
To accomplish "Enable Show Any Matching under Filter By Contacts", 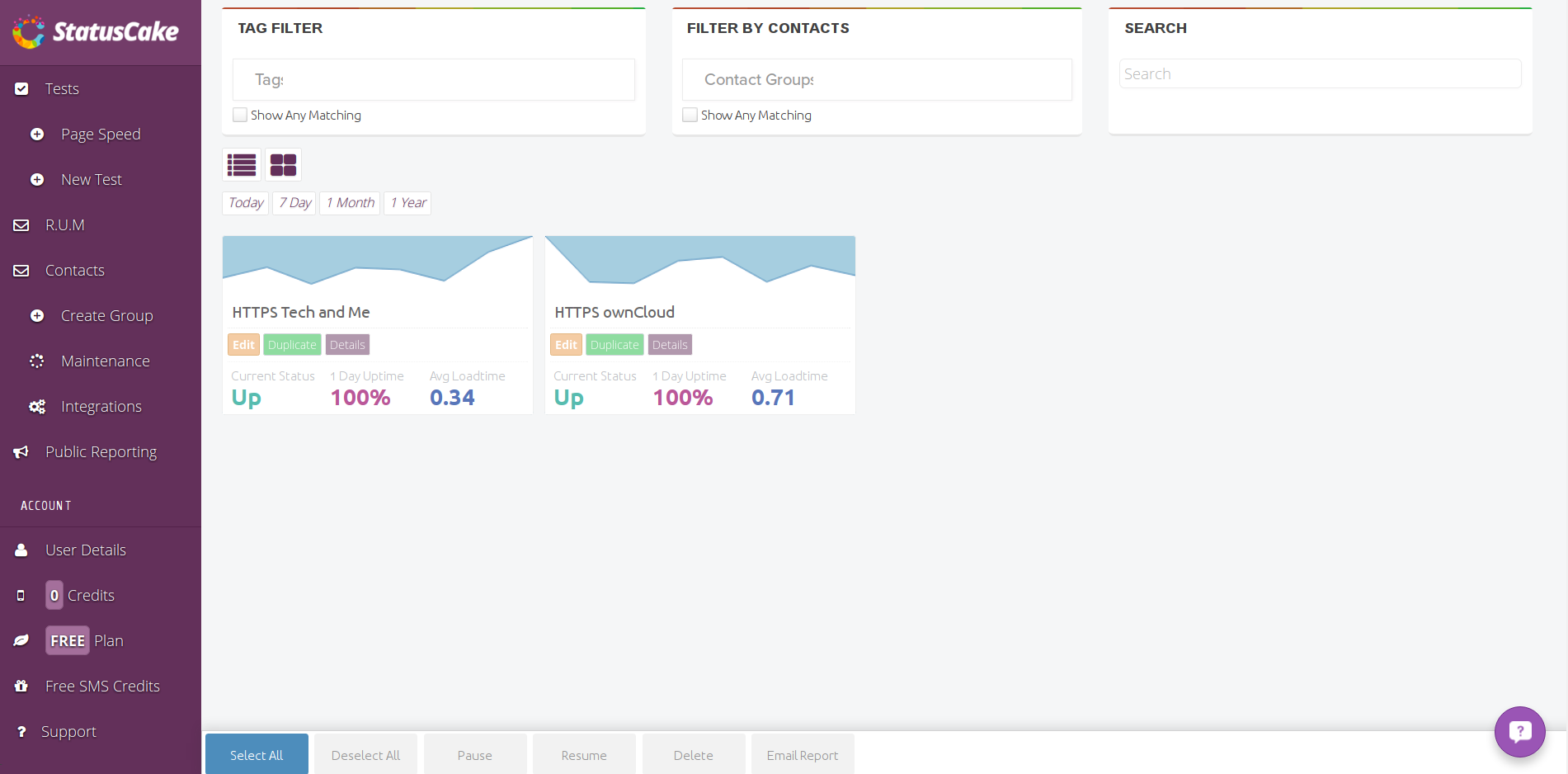I will pyautogui.click(x=690, y=115).
